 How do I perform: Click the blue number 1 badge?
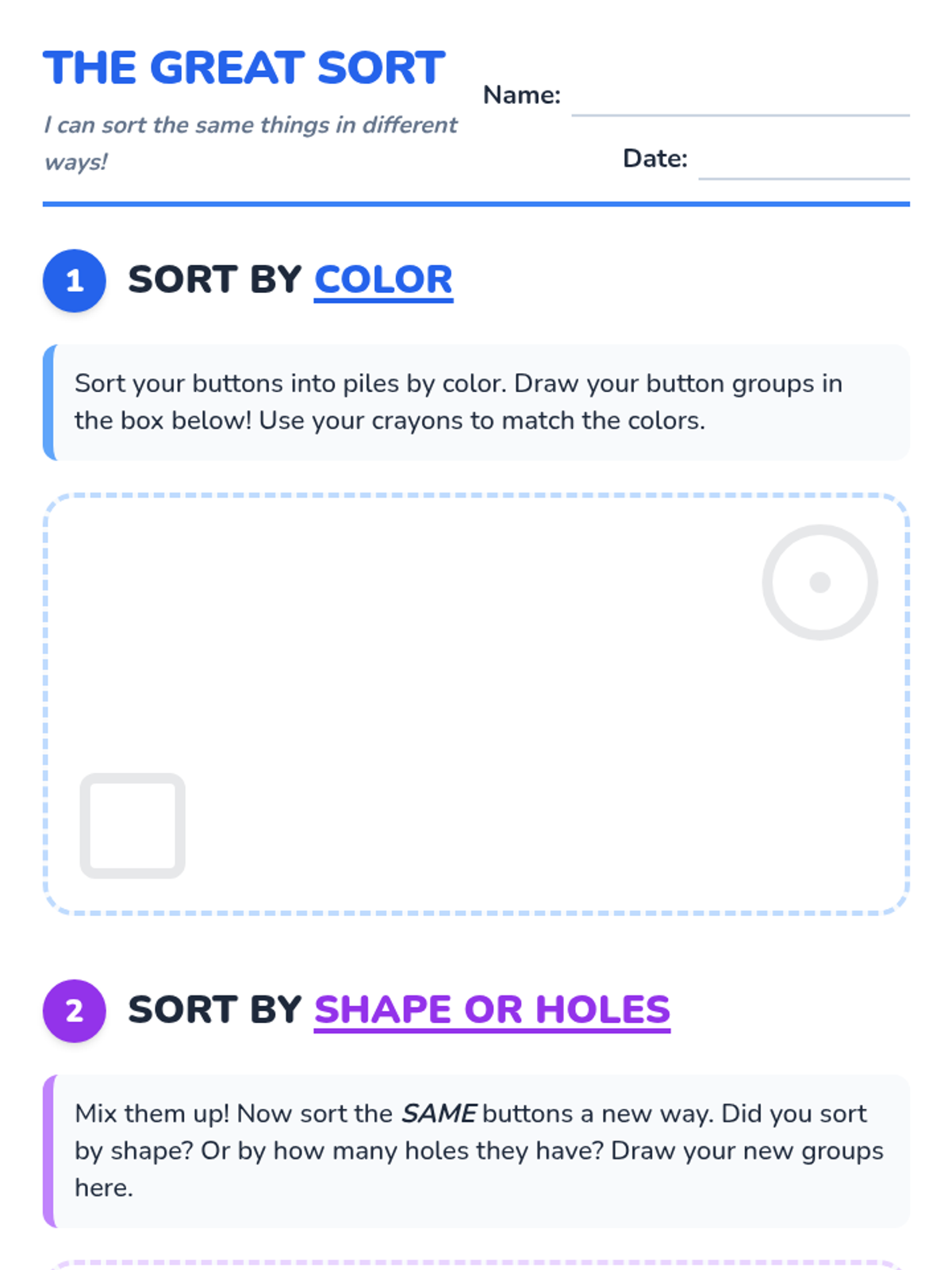click(x=75, y=280)
